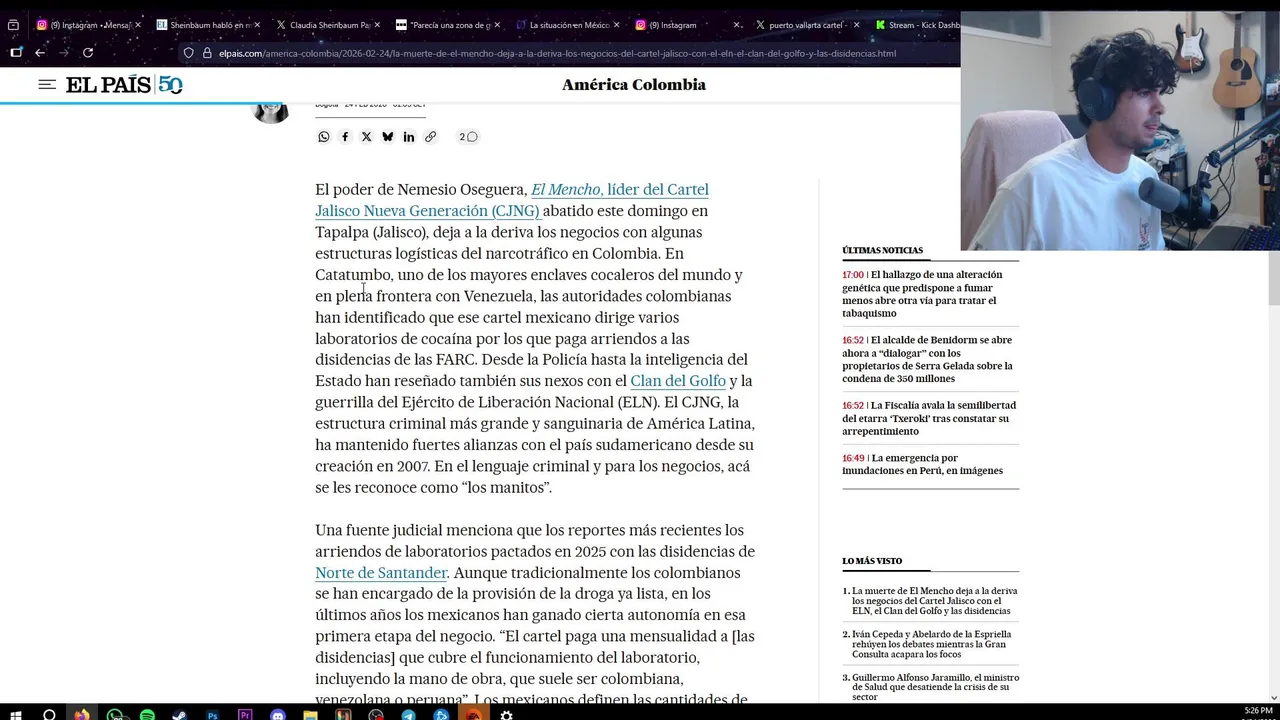
Task: Close the Claudia Sheinbaum tab
Action: [377, 25]
